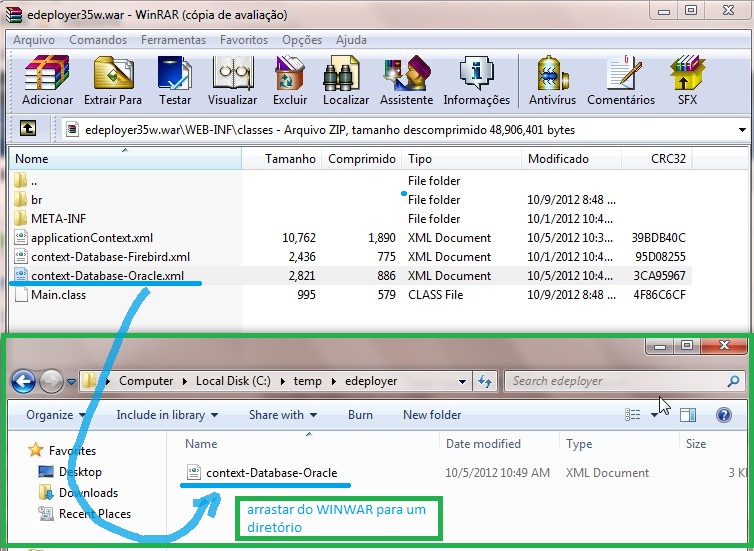Expand the WinRAR archive path dropdown
754x551 pixels.
click(x=742, y=130)
